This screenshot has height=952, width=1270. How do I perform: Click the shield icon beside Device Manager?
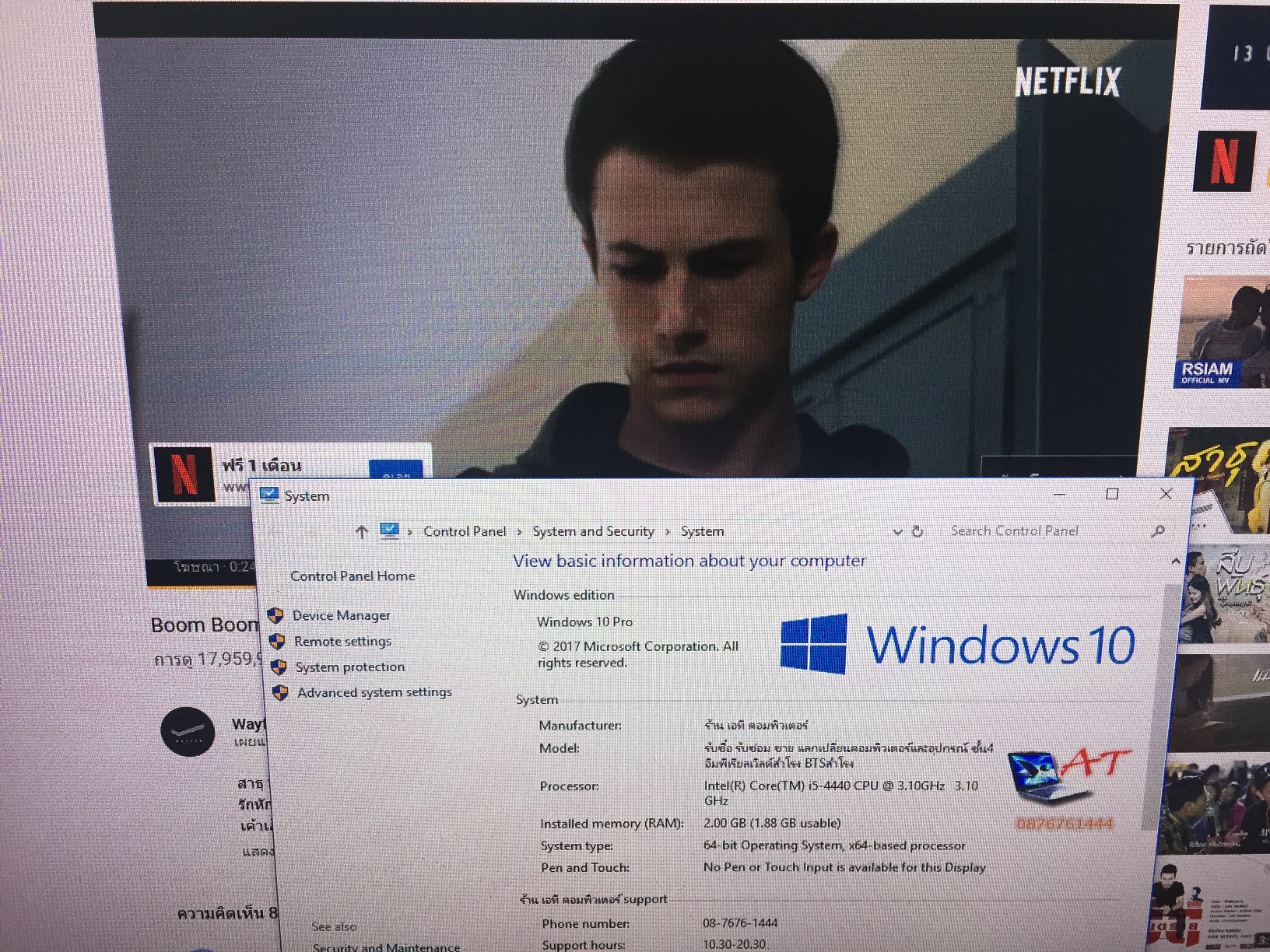[x=275, y=616]
